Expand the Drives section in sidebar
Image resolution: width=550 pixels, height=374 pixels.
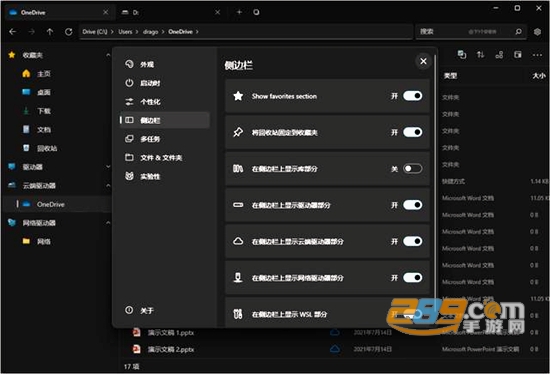[108, 167]
